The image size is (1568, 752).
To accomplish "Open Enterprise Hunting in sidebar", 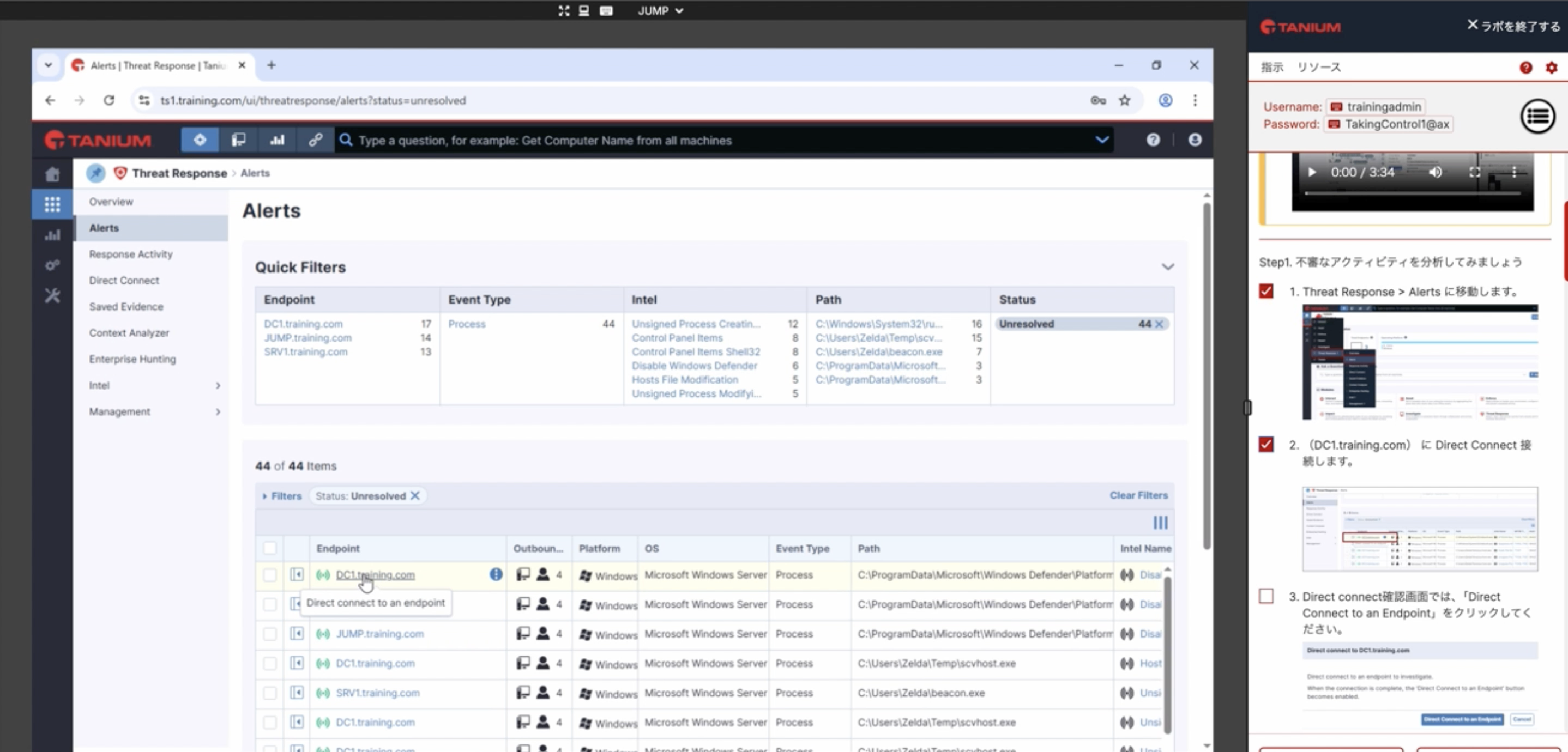I will tap(132, 359).
